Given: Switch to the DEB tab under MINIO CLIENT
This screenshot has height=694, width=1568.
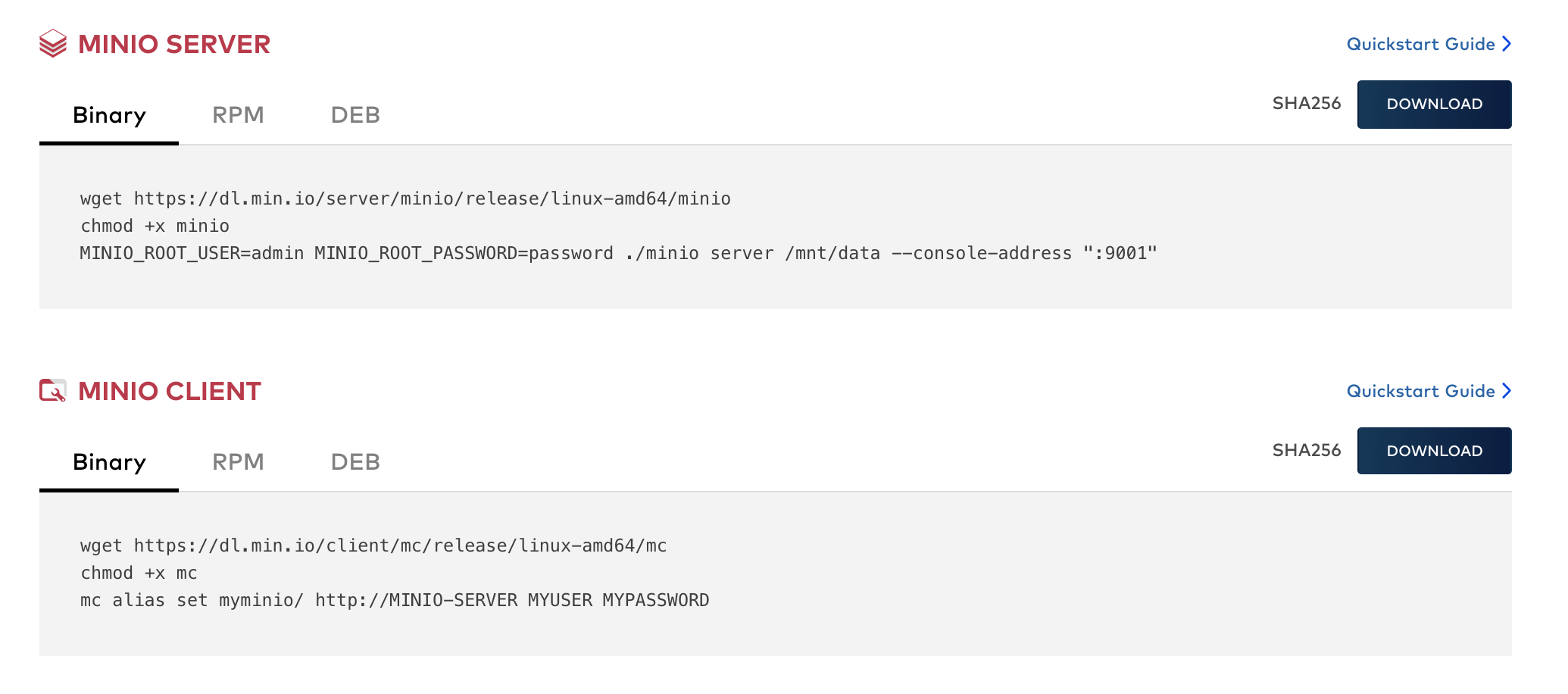Looking at the screenshot, I should [x=355, y=461].
